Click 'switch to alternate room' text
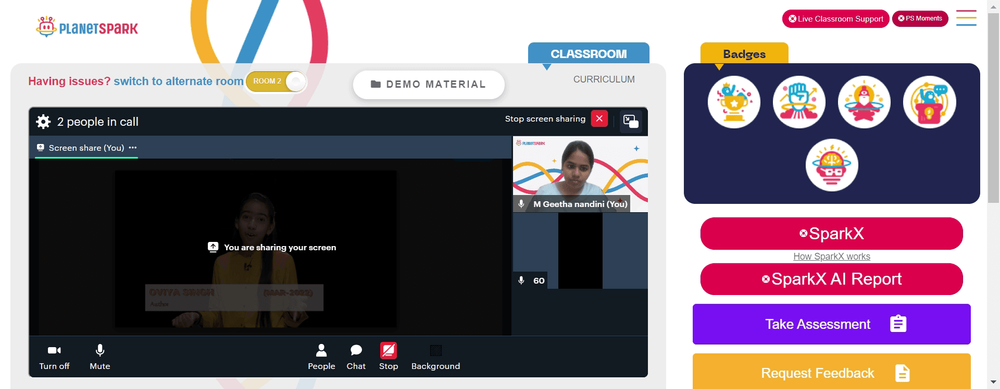Viewport: 1000px width, 389px height. (x=179, y=82)
